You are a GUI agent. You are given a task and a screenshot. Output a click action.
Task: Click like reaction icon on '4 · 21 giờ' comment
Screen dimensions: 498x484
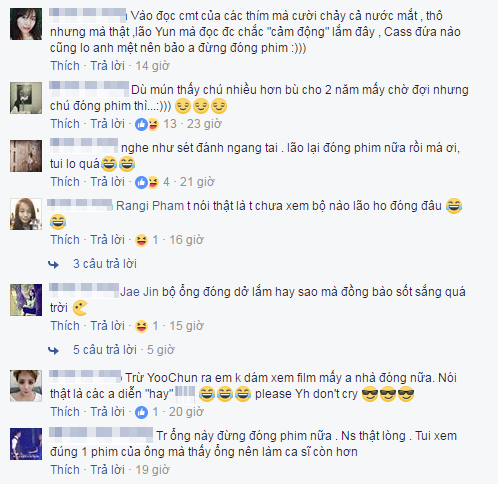141,182
